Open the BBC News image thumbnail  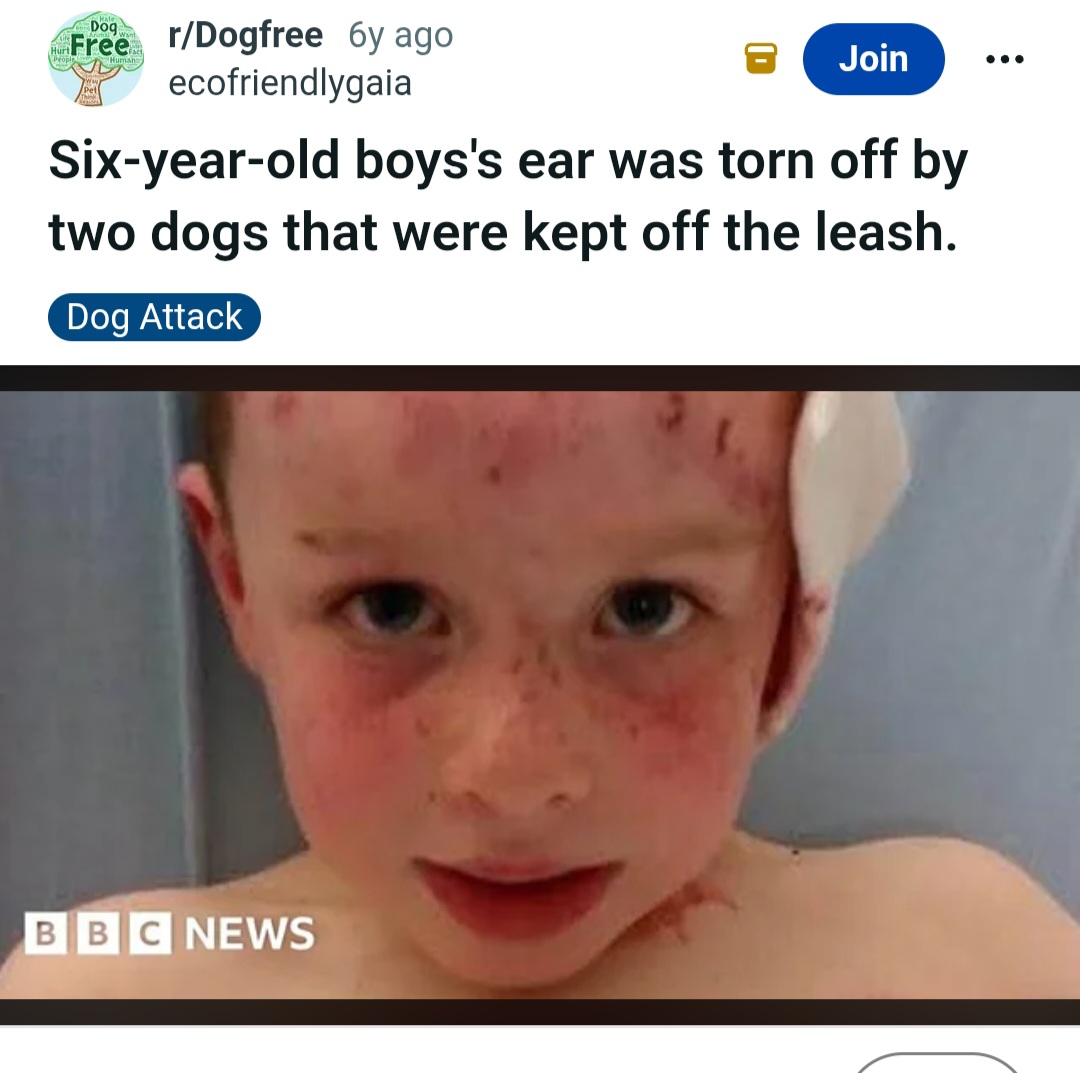(540, 696)
